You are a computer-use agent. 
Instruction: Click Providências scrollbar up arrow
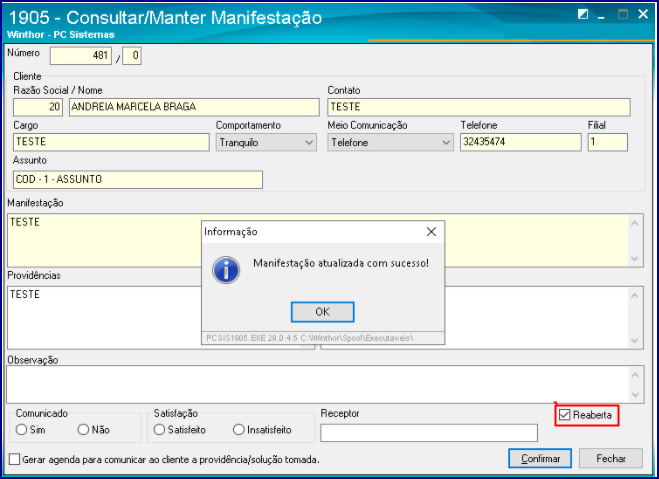point(635,295)
